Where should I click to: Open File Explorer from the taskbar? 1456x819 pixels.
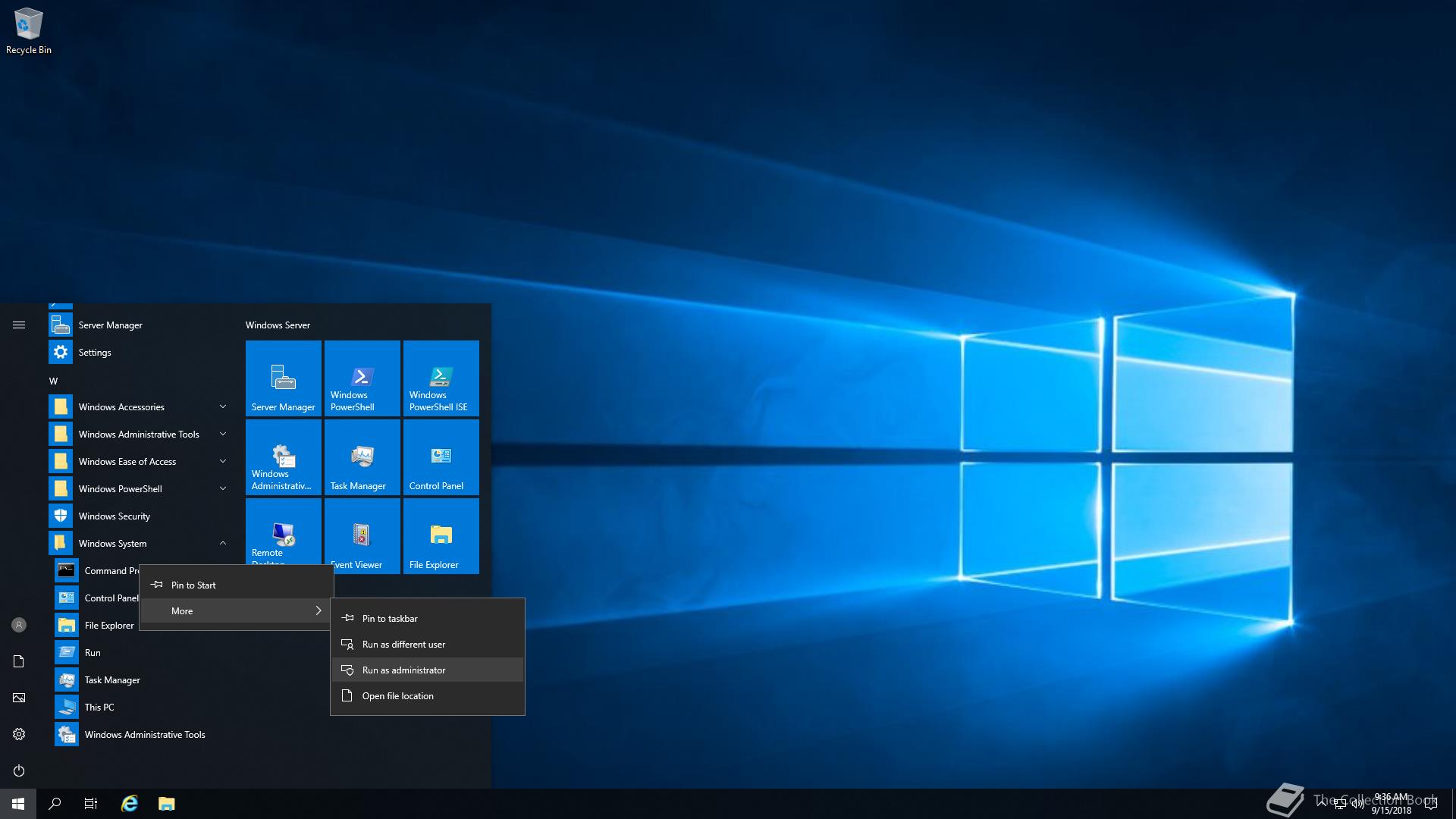pos(166,804)
